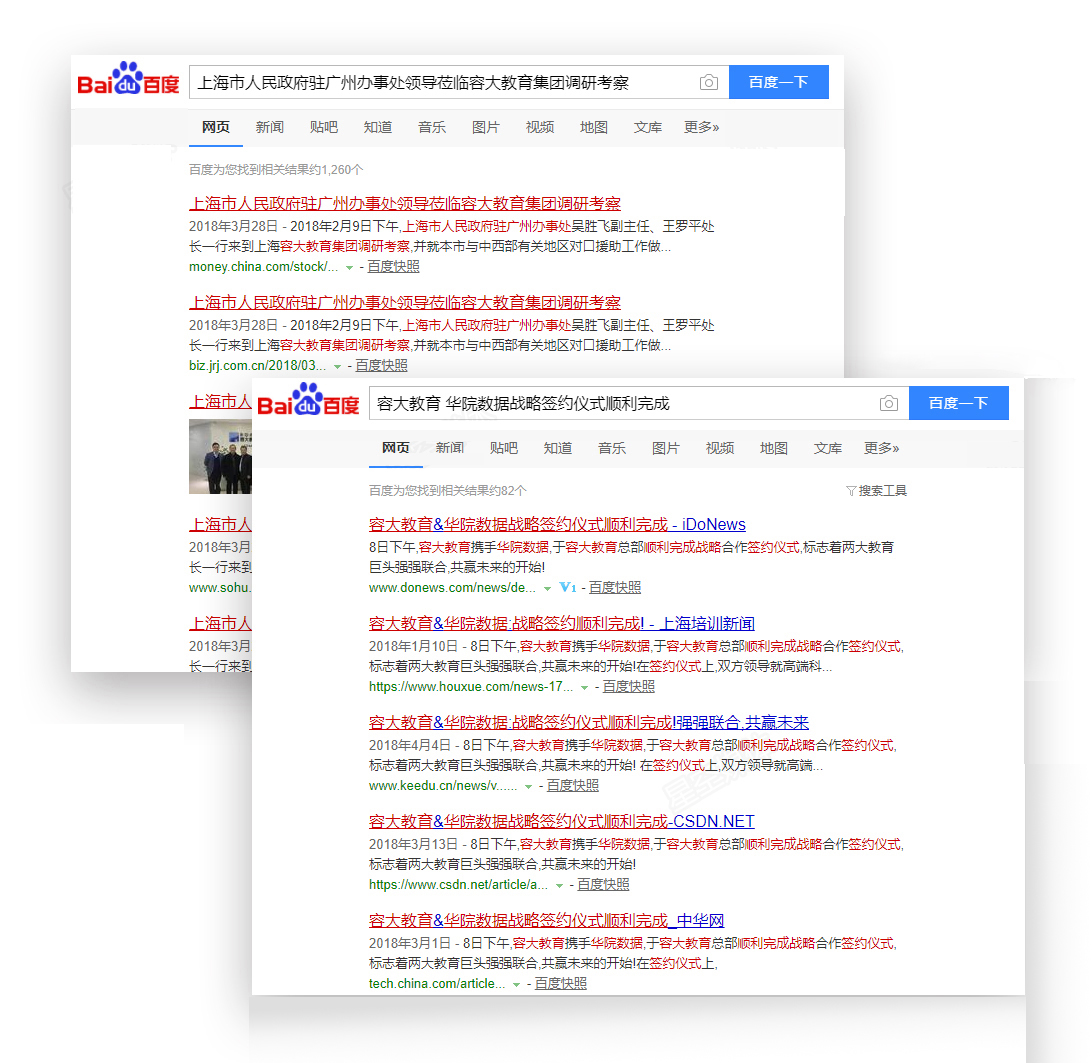Screen dimensions: 1092x1063
Task: Open 百度快照 next to houxue.com result
Action: click(629, 687)
